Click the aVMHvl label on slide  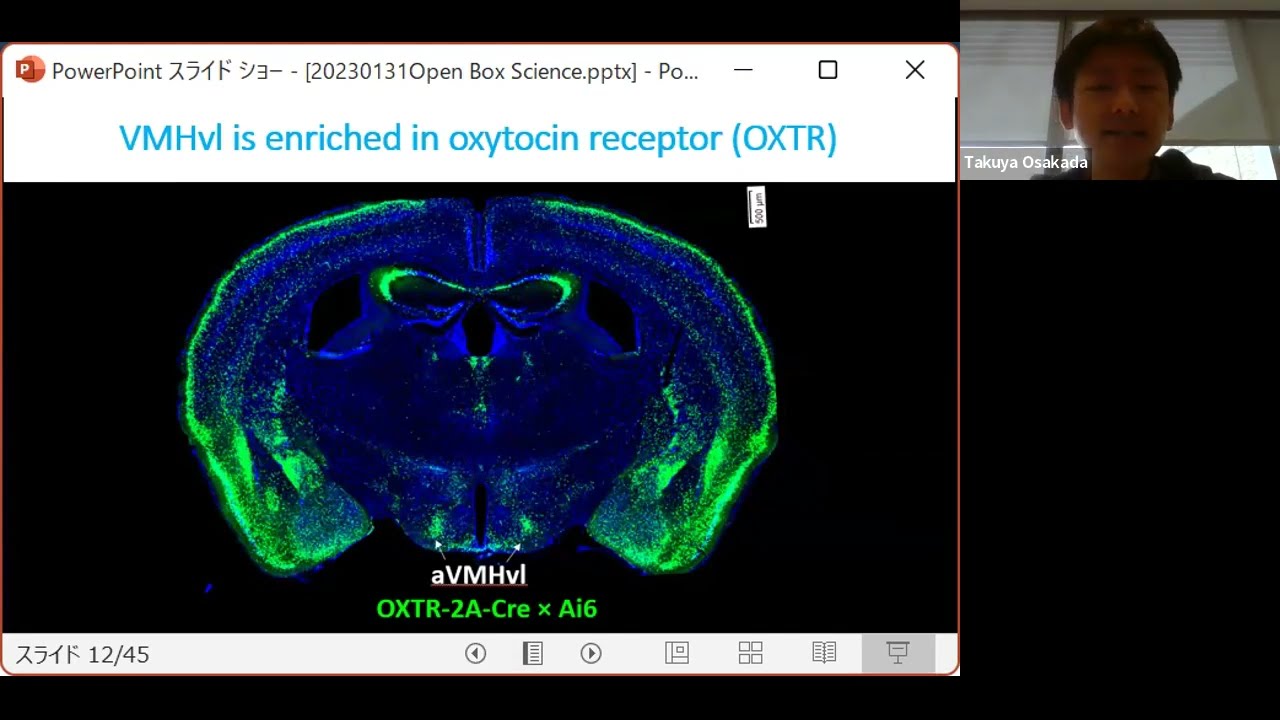(478, 575)
